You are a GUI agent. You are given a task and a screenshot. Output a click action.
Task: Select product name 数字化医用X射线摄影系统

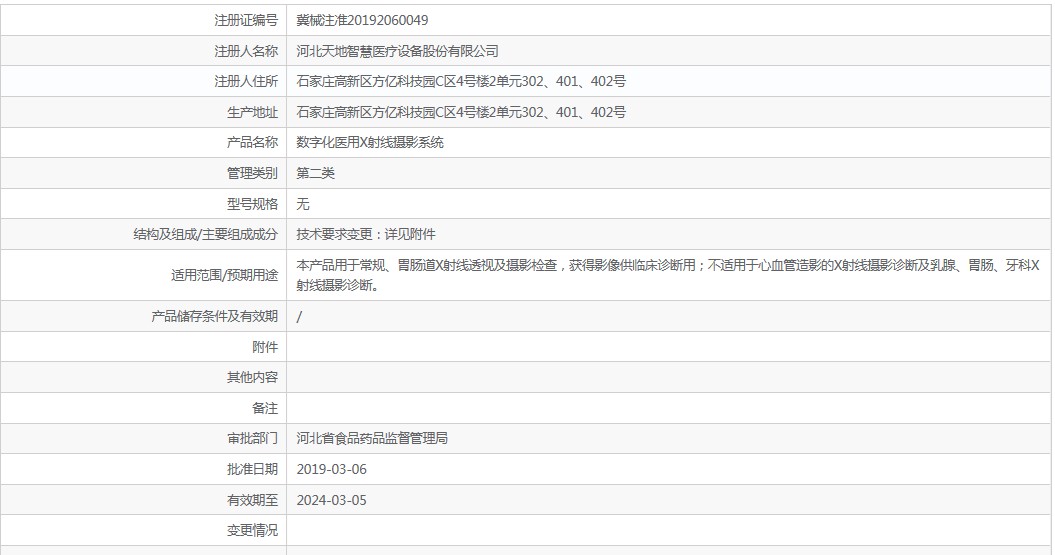pyautogui.click(x=370, y=143)
